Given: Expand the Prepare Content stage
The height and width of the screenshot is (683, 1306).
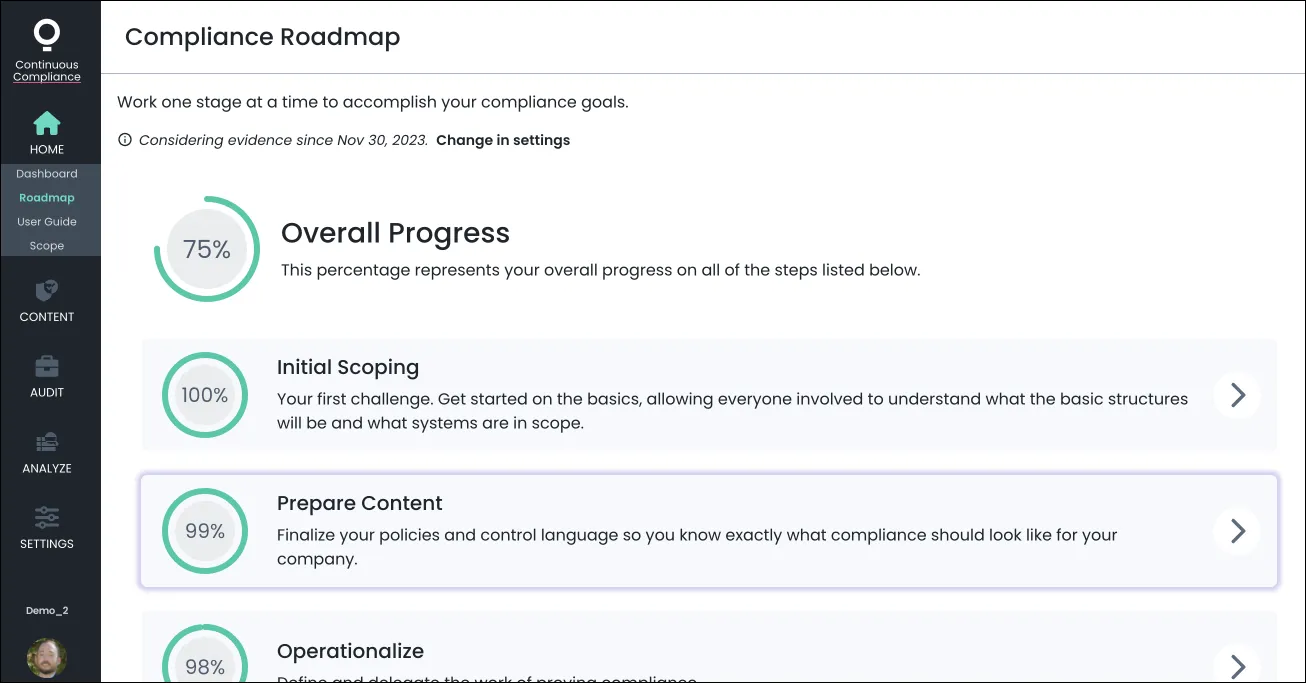Looking at the screenshot, I should (x=1237, y=531).
